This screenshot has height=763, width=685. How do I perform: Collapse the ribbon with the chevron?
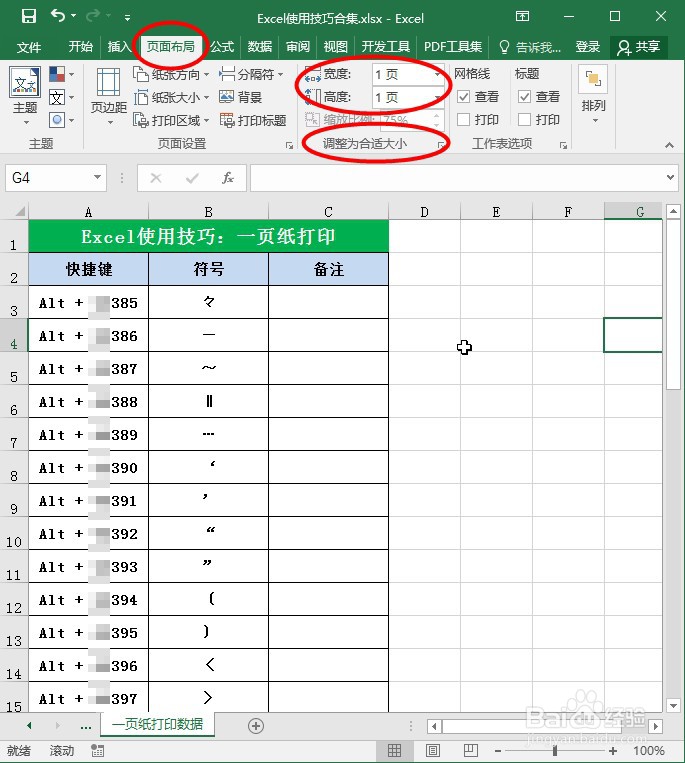click(669, 145)
